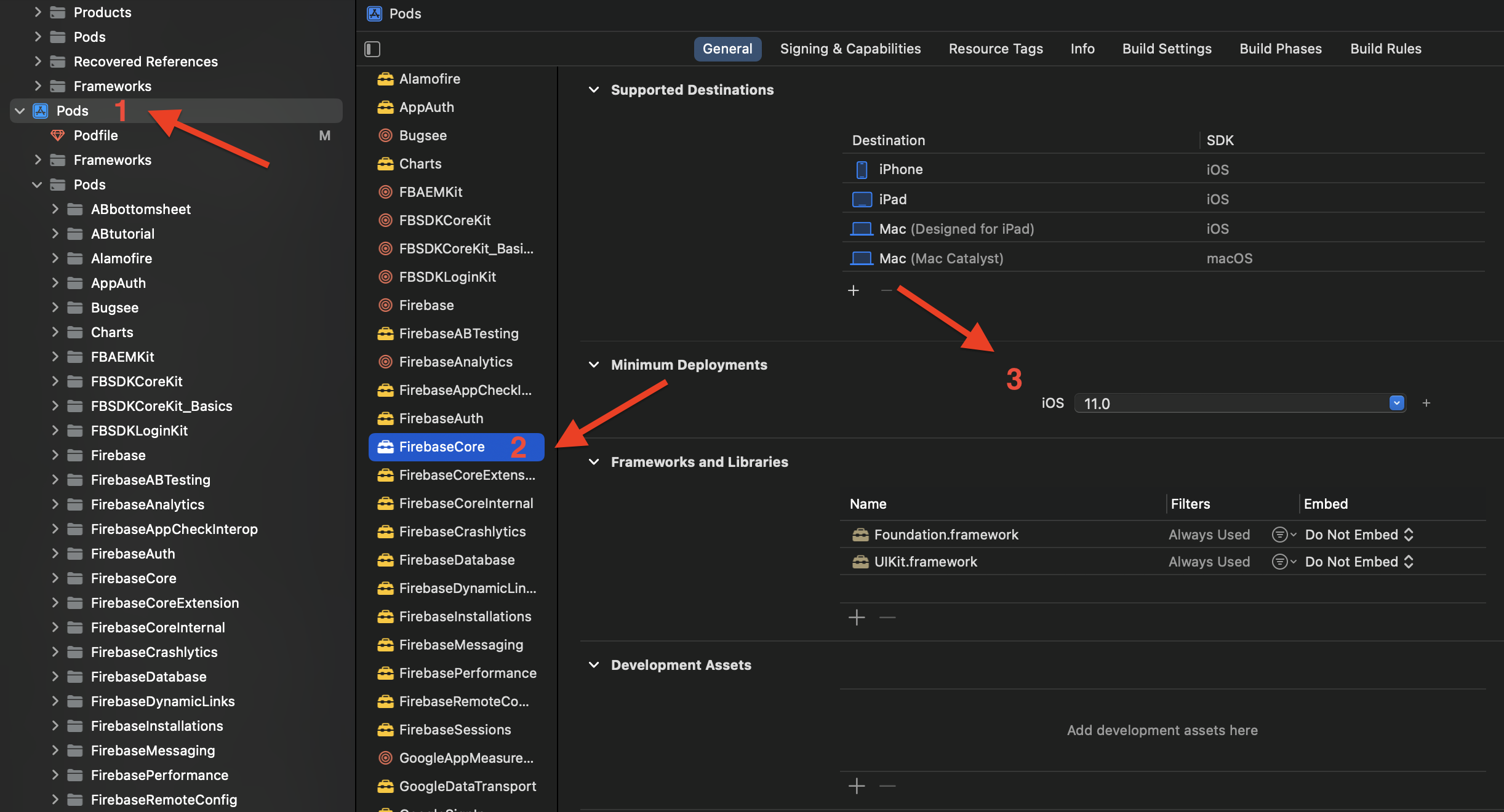Screen dimensions: 1504x812
Task: Open the UIKit.framework platform filter icon
Action: click(x=1284, y=562)
